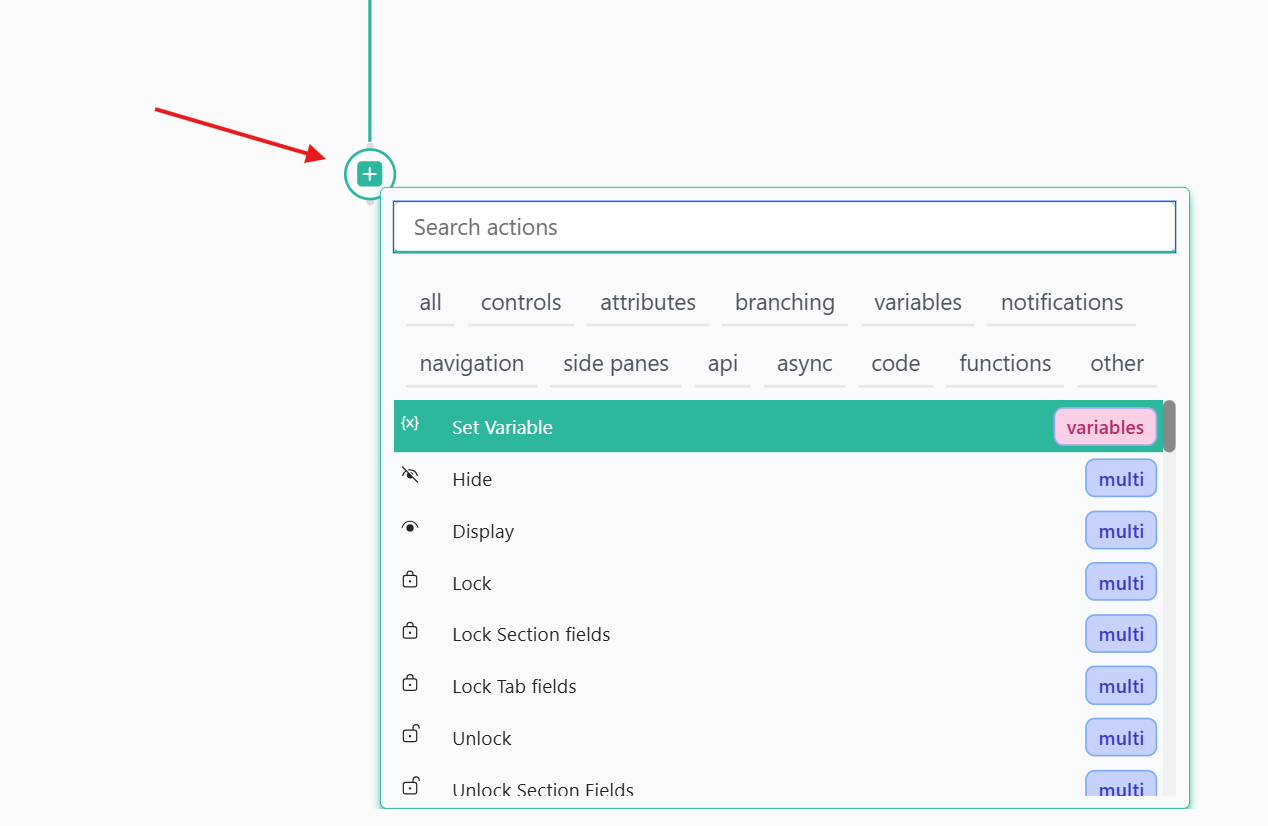
Task: Click multi badge on Lock Section fields
Action: coord(1121,634)
